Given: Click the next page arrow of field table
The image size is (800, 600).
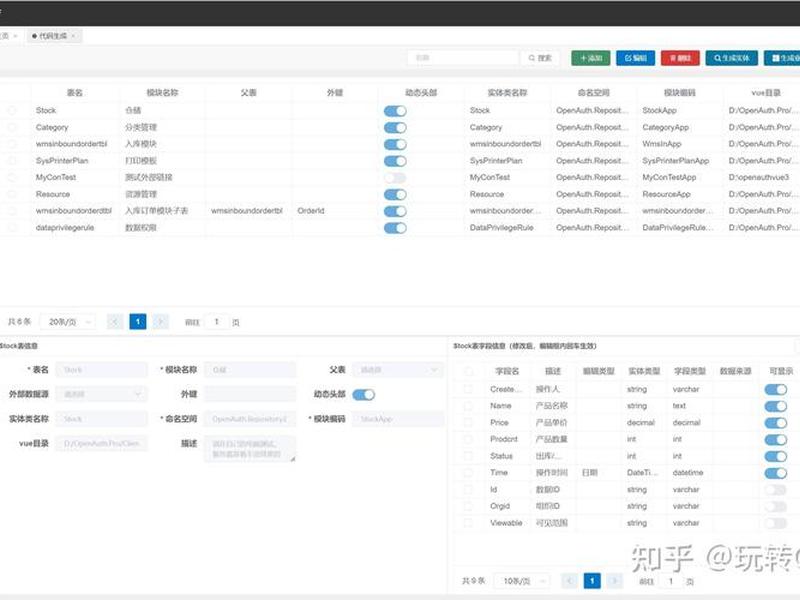Looking at the screenshot, I should 615,581.
